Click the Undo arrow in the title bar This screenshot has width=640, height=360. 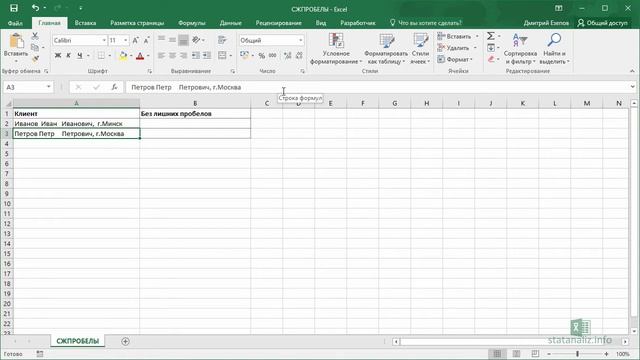tap(36, 8)
